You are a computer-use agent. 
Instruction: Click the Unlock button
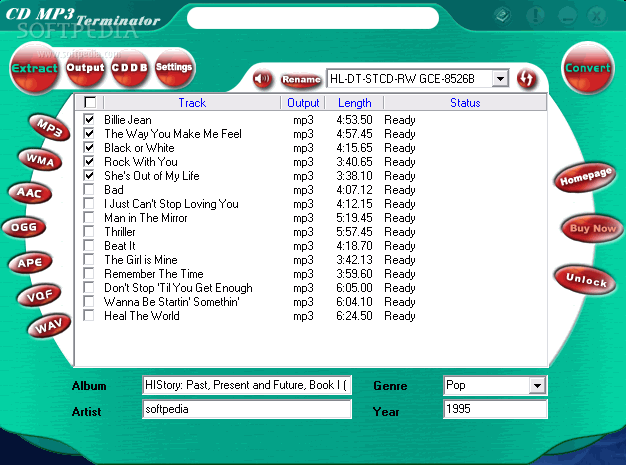point(586,279)
